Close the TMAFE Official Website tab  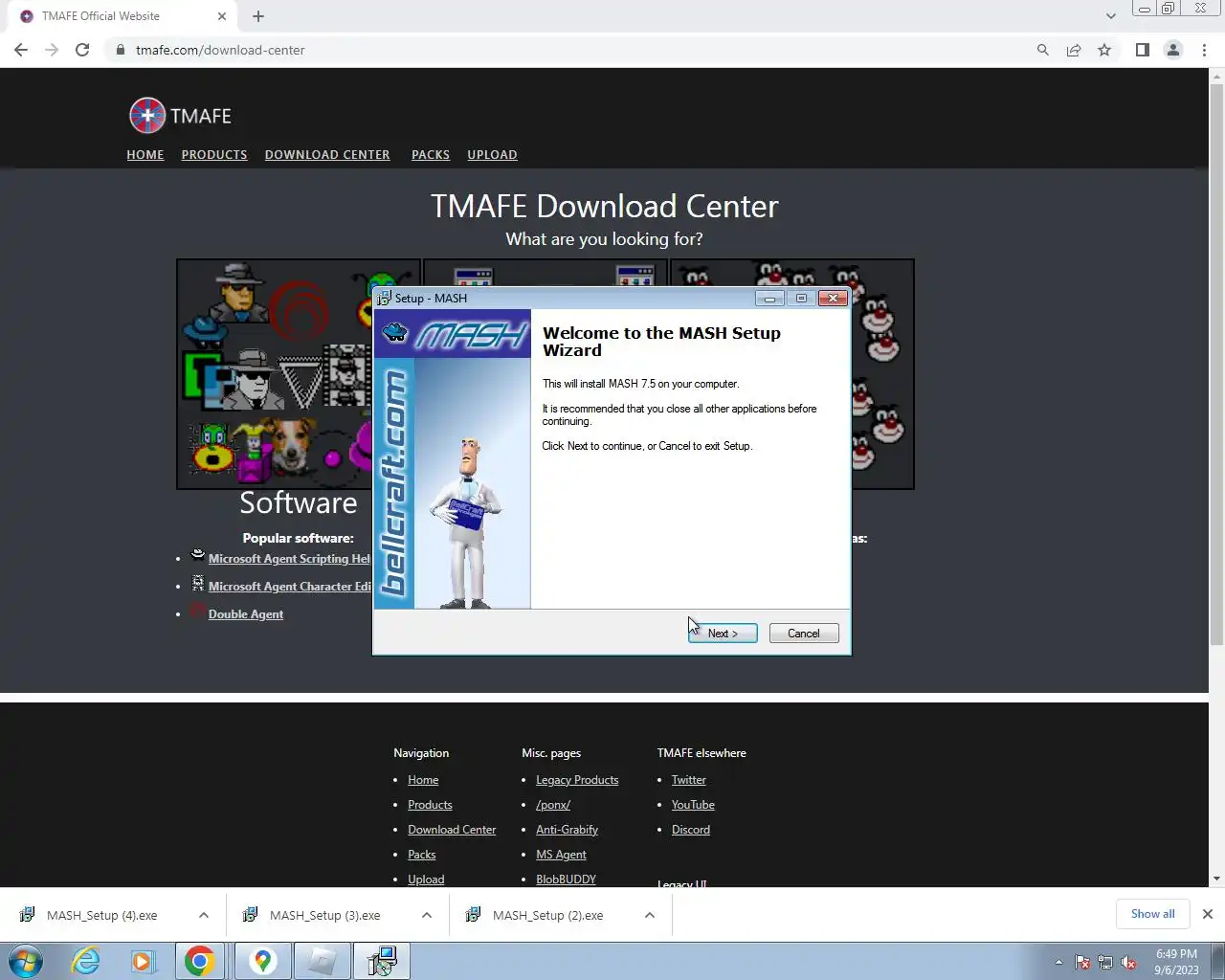point(221,16)
